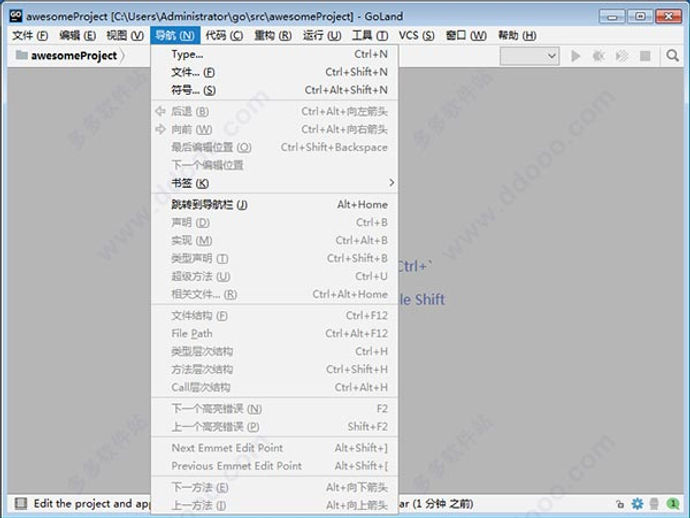Click the 实现 (M) menu entry

coord(275,241)
